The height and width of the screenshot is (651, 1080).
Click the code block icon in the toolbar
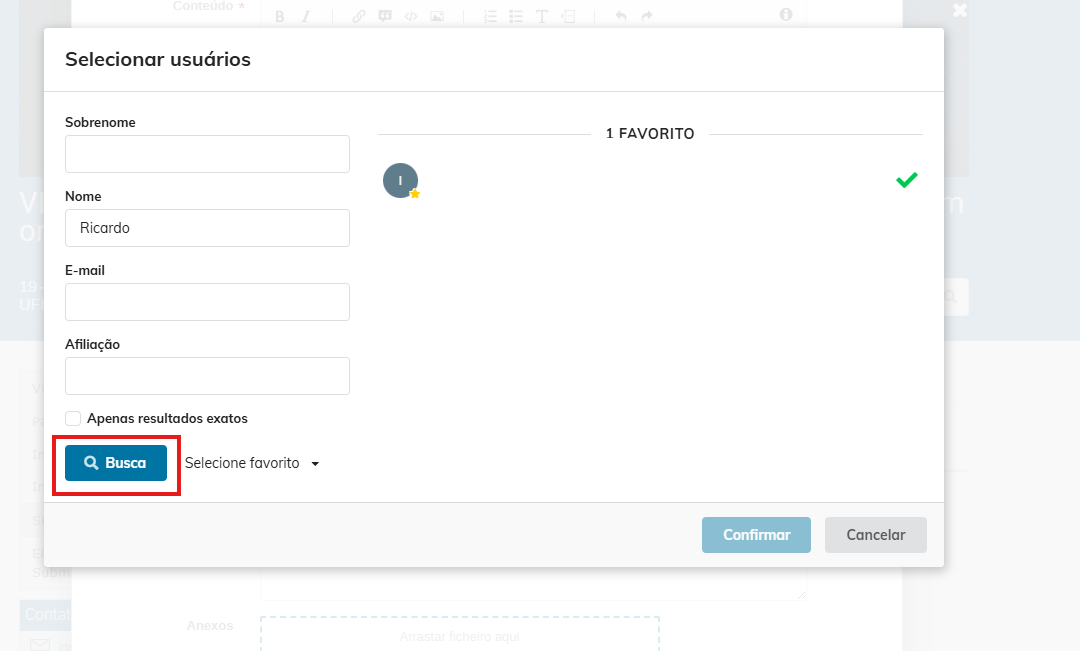click(411, 16)
